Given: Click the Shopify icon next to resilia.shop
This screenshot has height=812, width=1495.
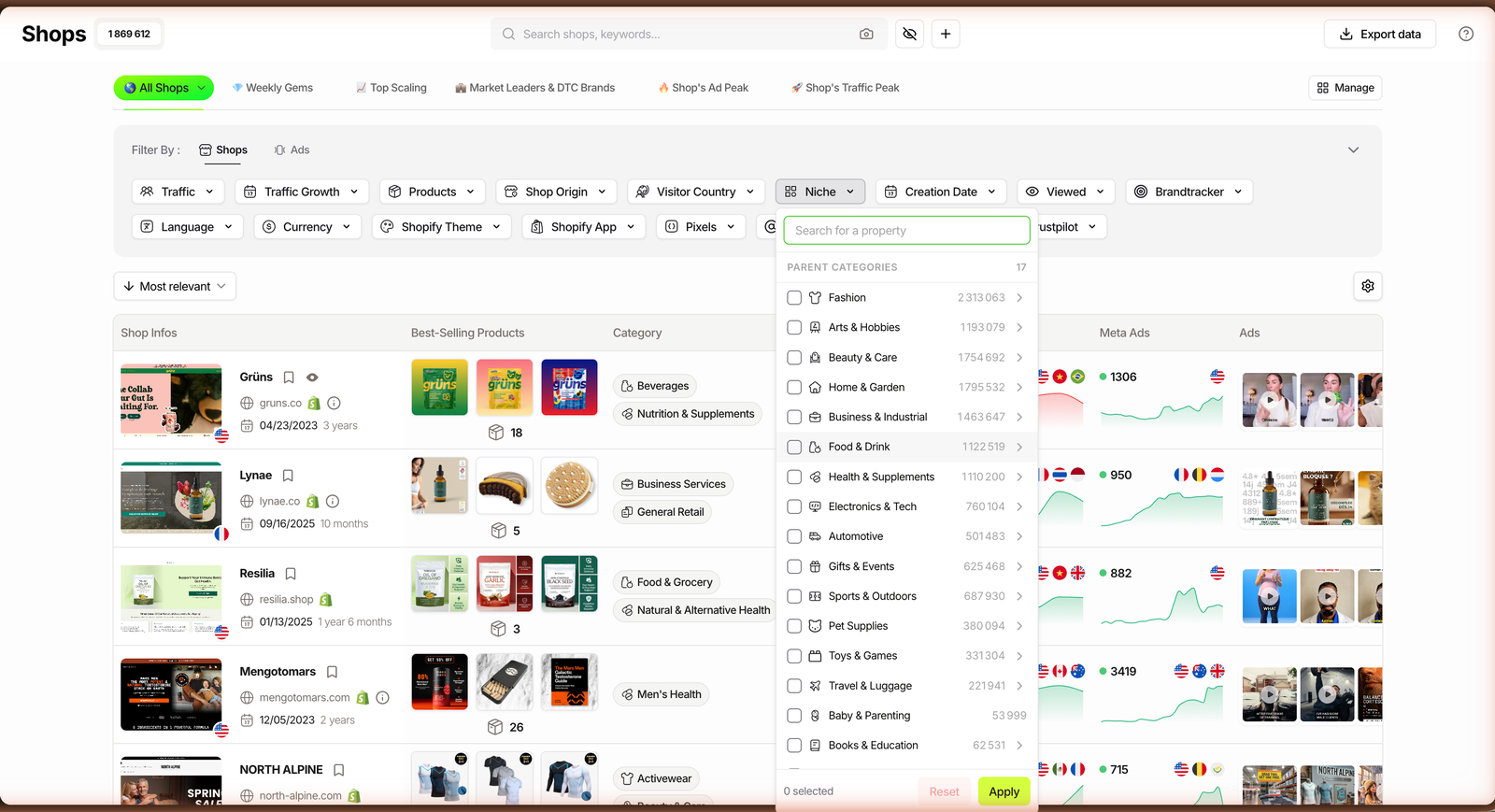Looking at the screenshot, I should point(326,600).
